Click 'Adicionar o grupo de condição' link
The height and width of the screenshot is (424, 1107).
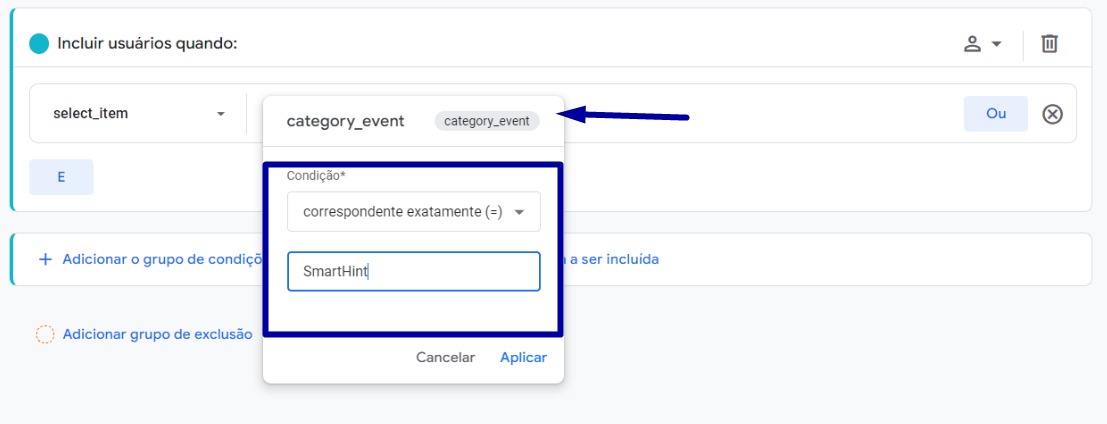pos(162,259)
